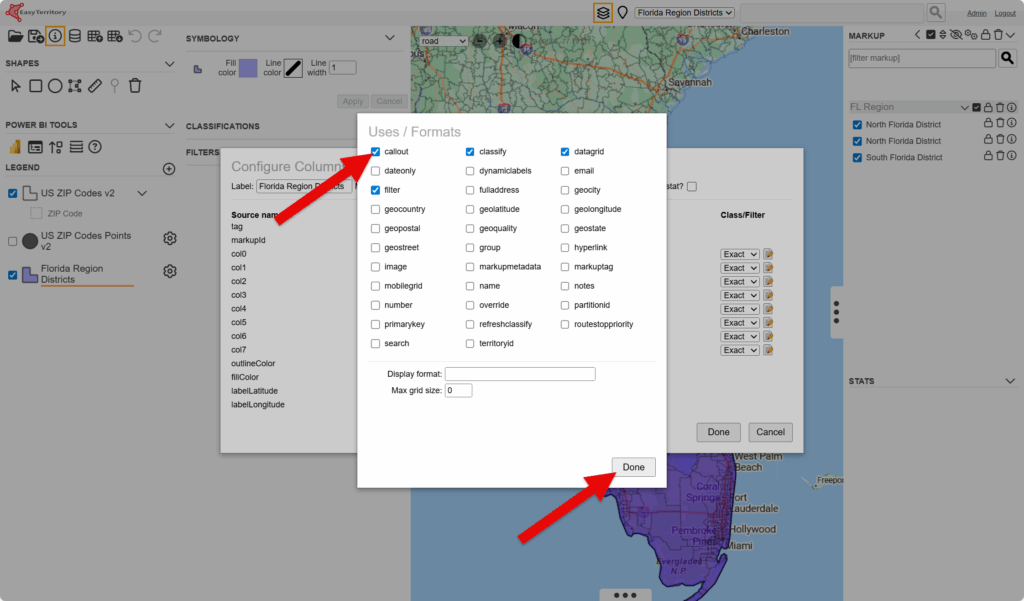The height and width of the screenshot is (601, 1024).
Task: Open settings gear for Florida Region Districts
Action: point(170,272)
